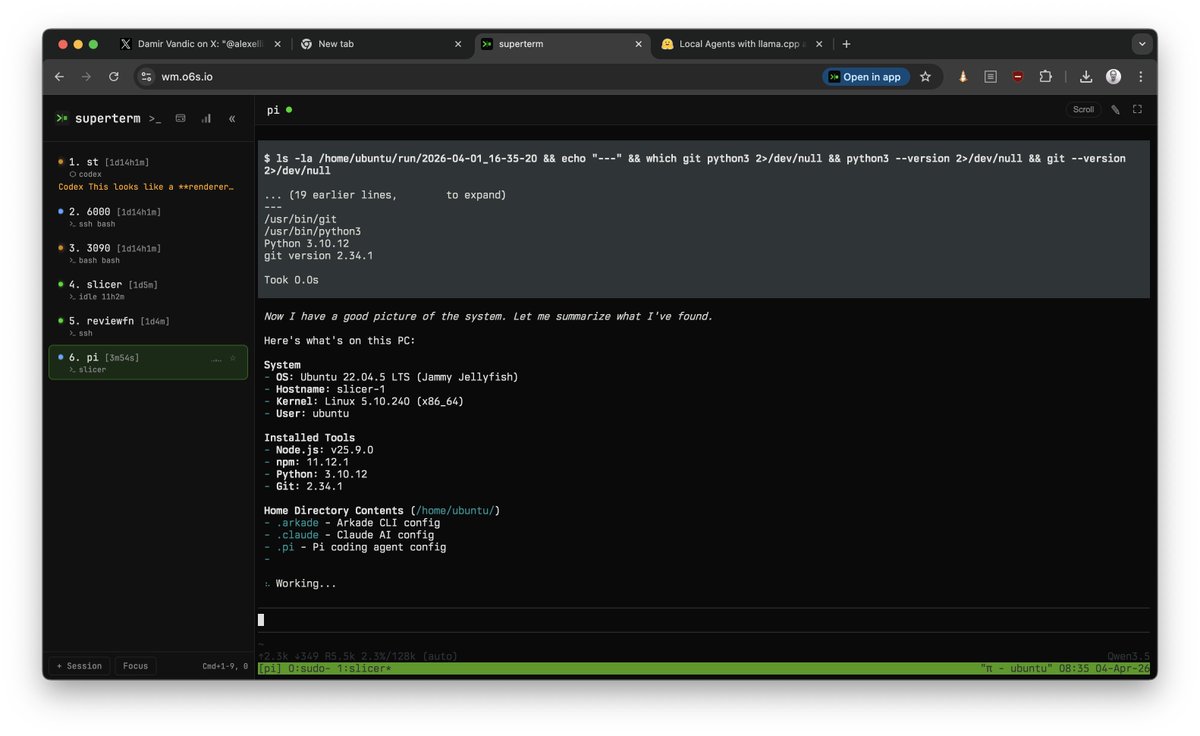Select session 3. 3090
Image resolution: width=1200 pixels, height=736 pixels.
click(x=147, y=253)
